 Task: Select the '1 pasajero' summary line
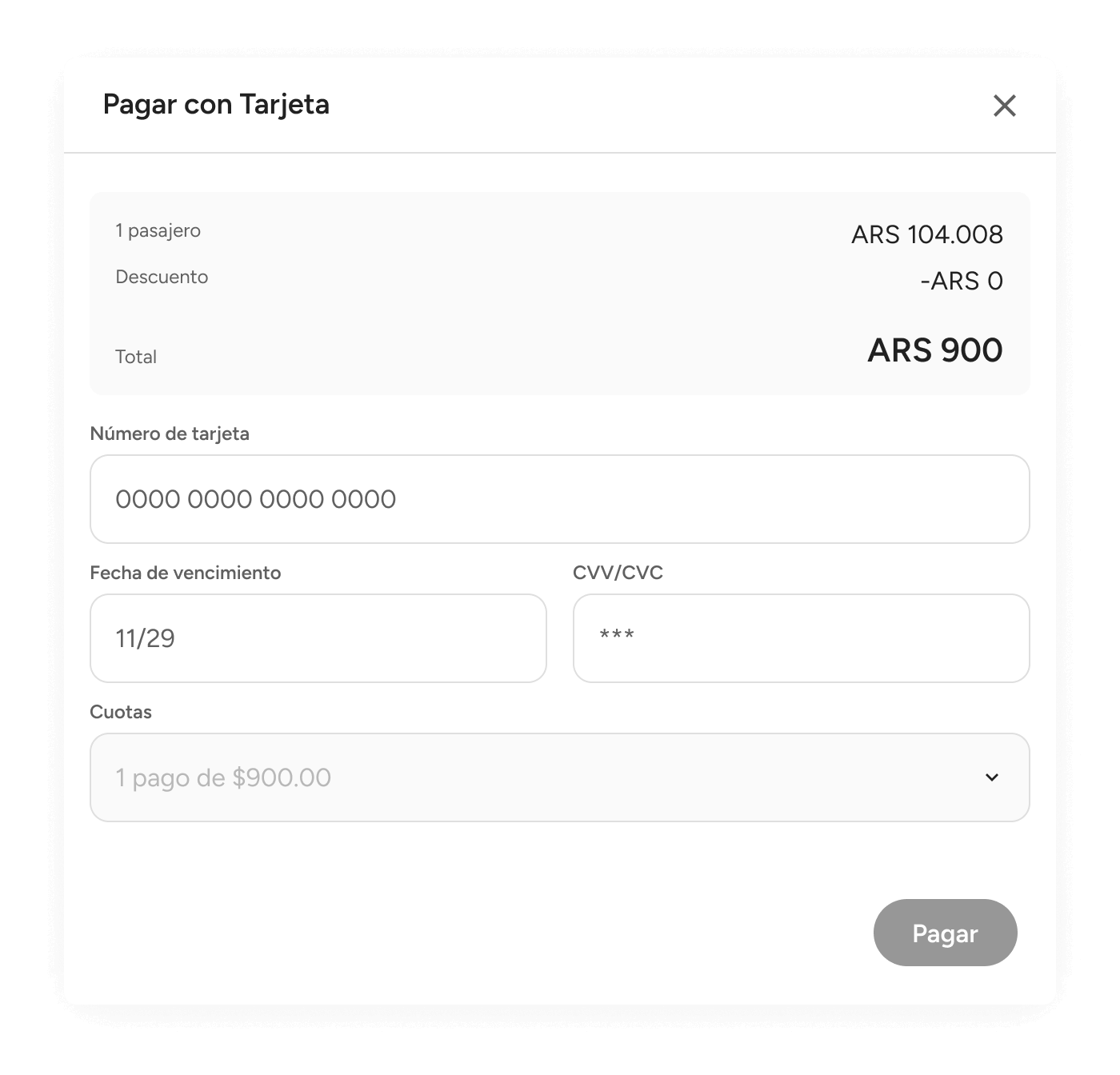point(158,230)
